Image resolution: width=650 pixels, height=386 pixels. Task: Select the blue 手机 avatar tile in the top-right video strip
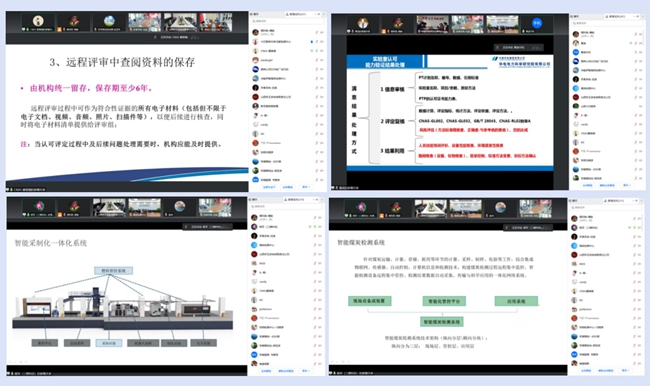pos(537,23)
